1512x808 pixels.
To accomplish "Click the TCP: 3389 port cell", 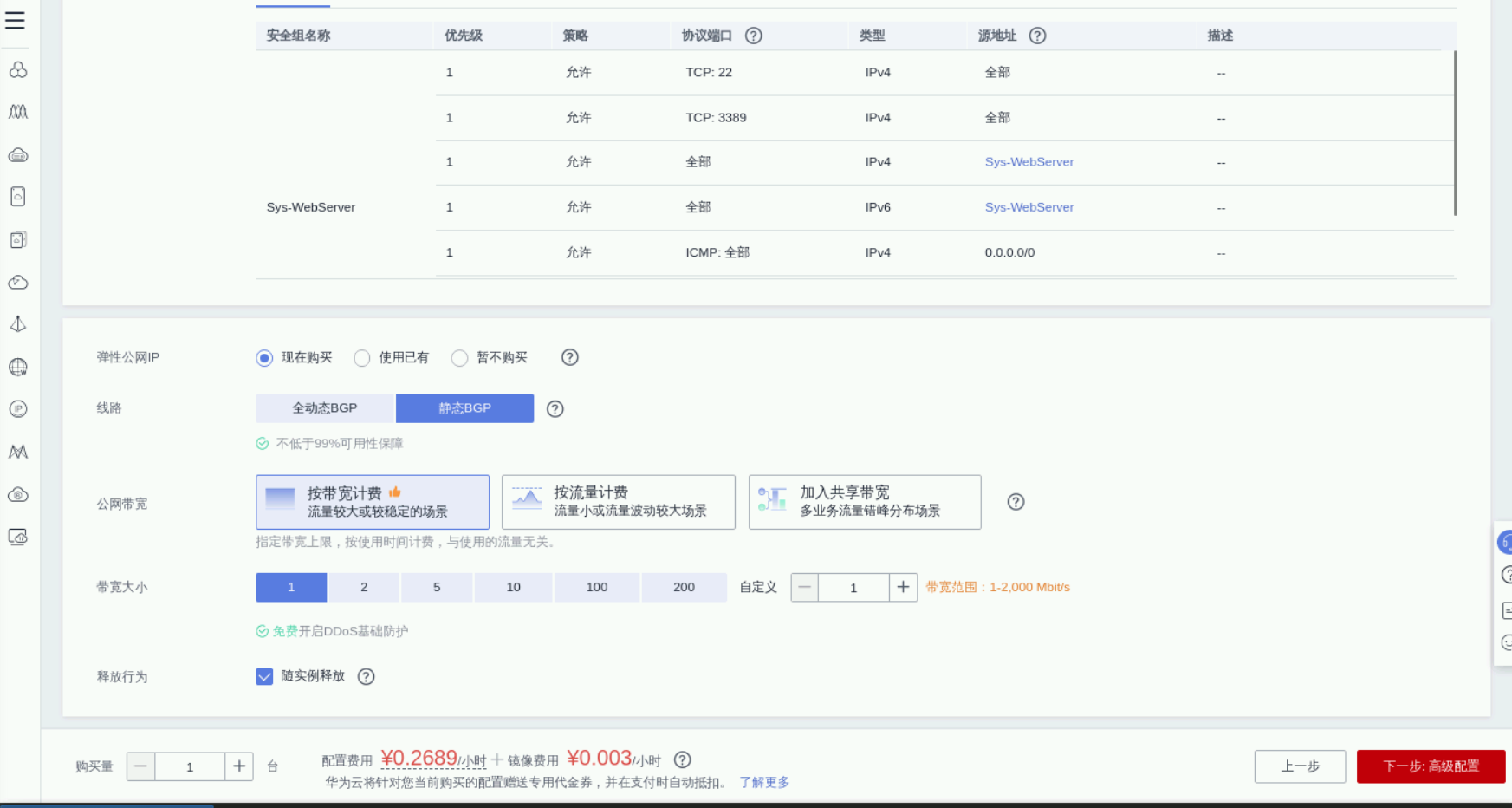I will (716, 118).
